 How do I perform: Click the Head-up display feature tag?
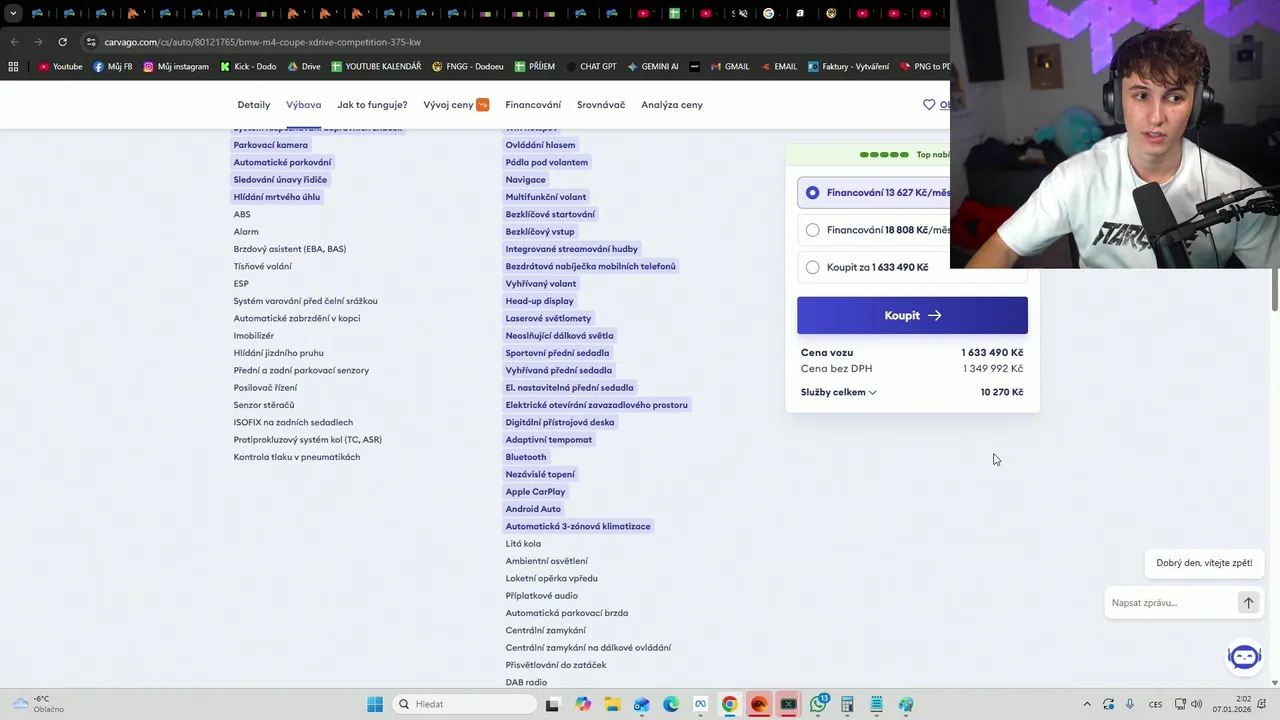tap(540, 301)
